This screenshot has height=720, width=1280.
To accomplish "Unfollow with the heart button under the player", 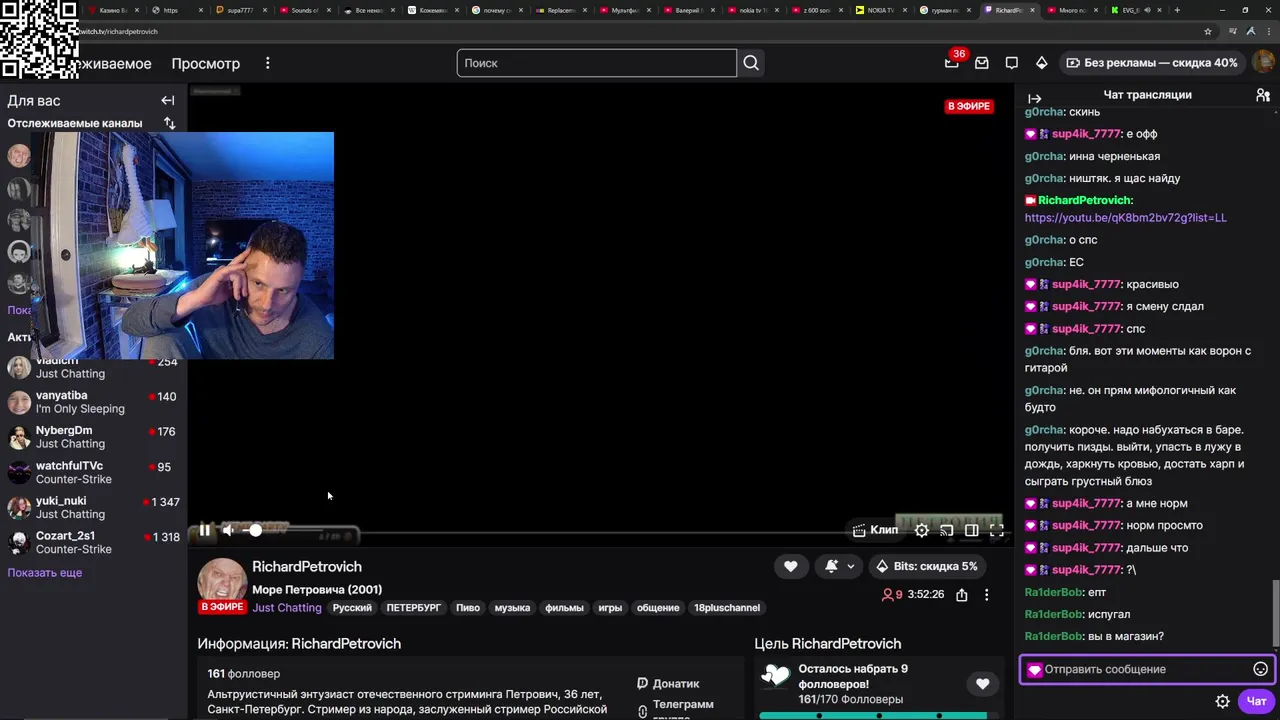I will 790,566.
